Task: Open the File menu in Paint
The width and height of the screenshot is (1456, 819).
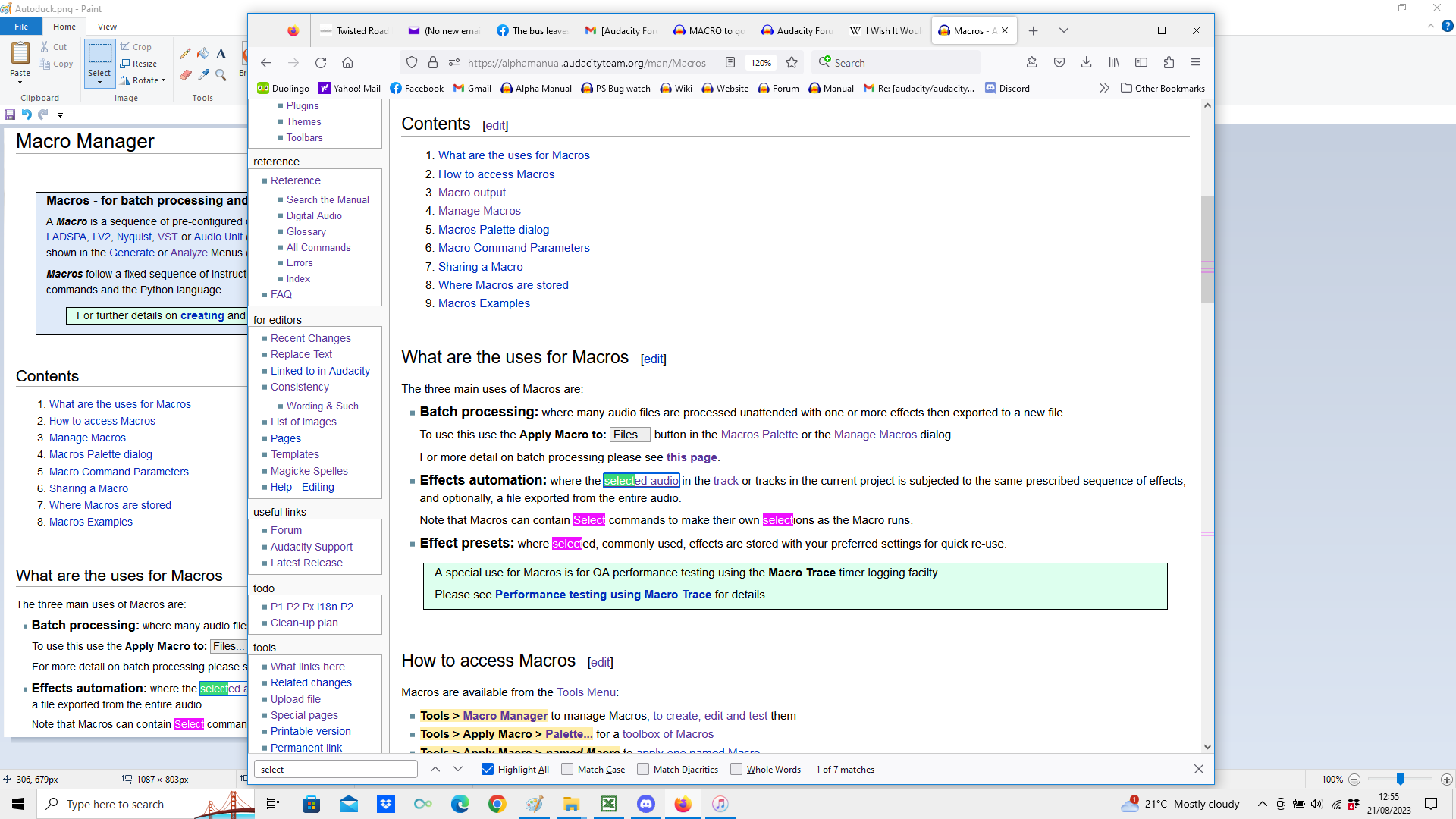Action: pyautogui.click(x=21, y=26)
